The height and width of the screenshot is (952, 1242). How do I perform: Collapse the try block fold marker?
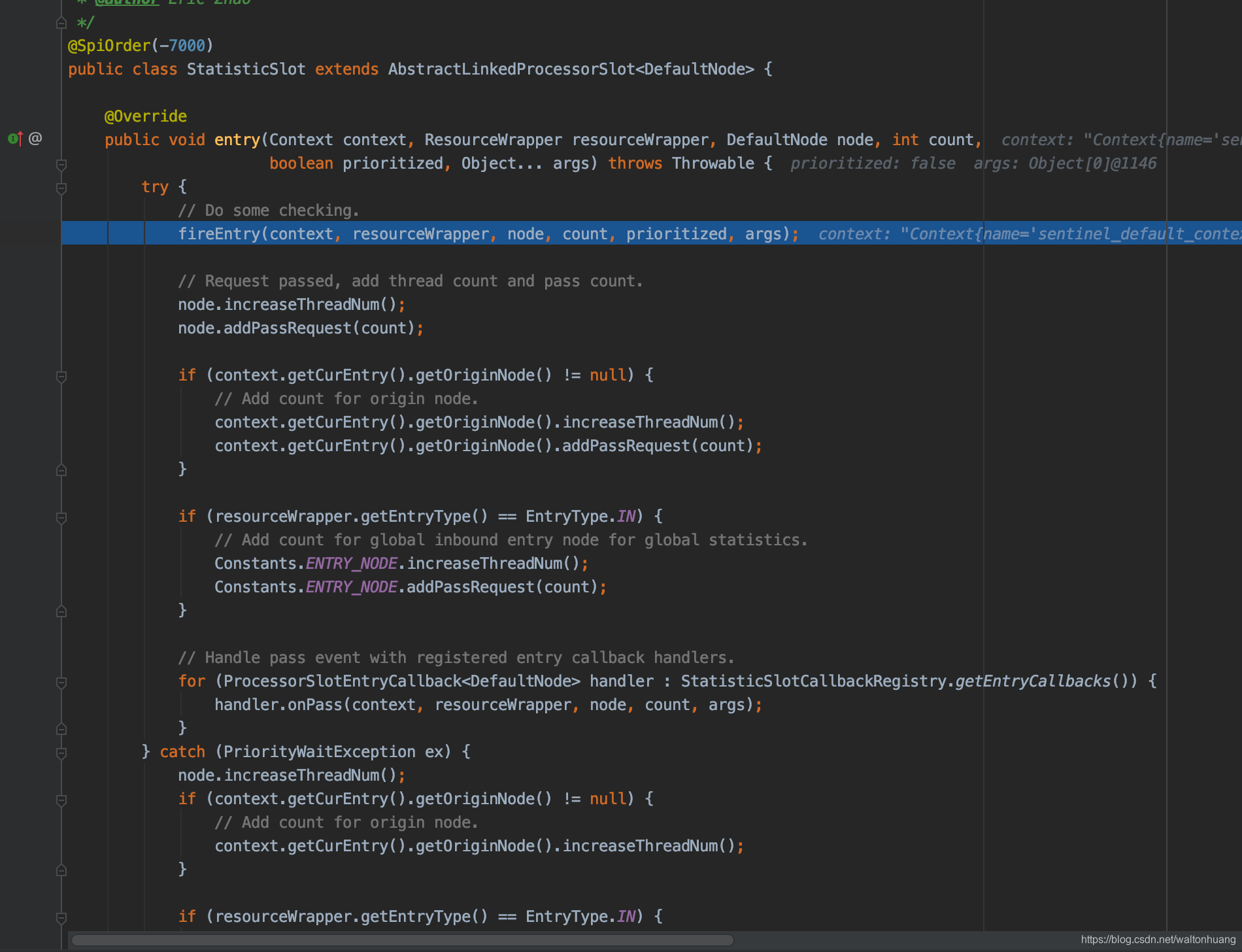coord(61,188)
